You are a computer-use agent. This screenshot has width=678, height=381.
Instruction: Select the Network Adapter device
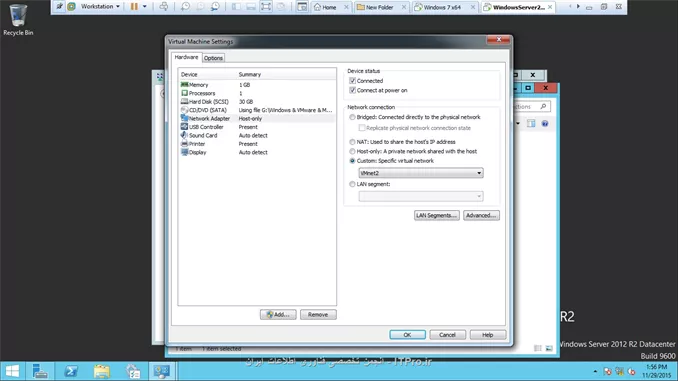(x=257, y=118)
